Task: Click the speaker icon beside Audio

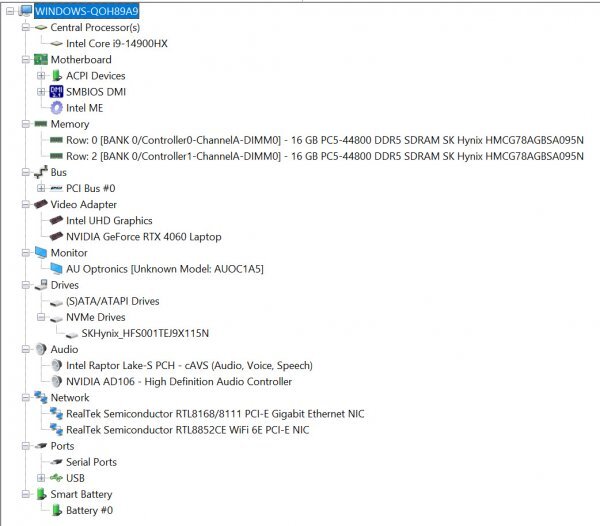Action: coord(41,349)
